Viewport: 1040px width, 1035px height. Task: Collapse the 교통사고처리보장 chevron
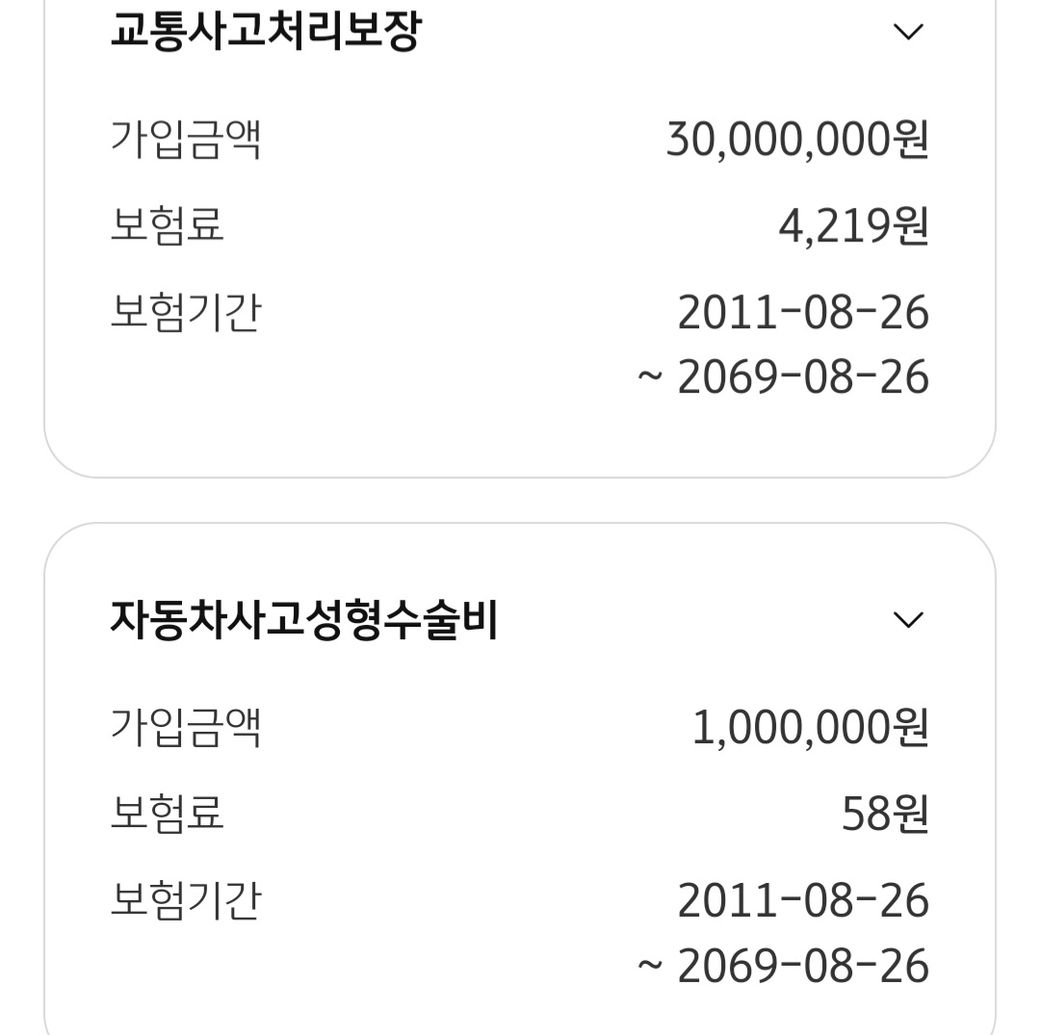tap(907, 32)
